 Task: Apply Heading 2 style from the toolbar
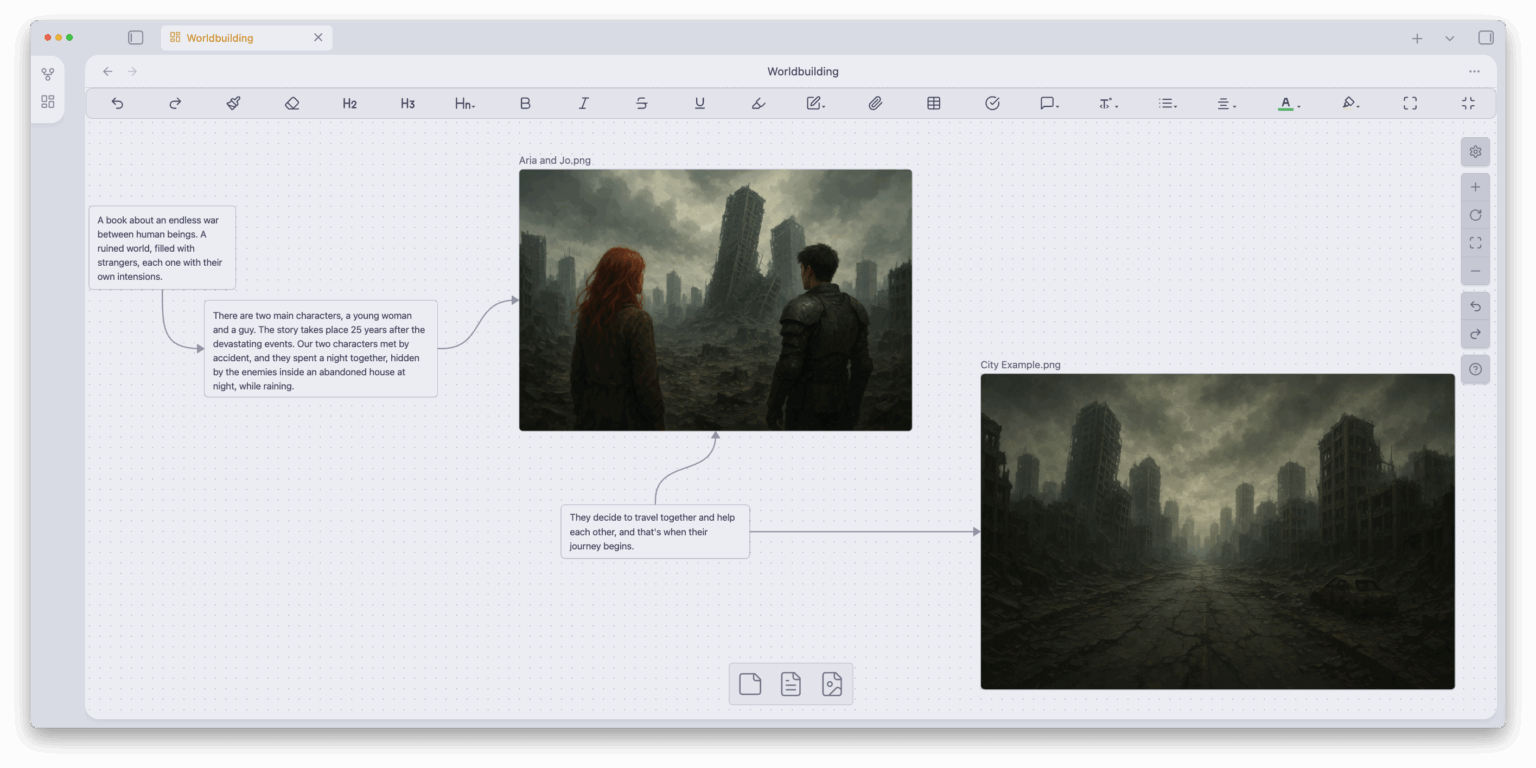[349, 102]
